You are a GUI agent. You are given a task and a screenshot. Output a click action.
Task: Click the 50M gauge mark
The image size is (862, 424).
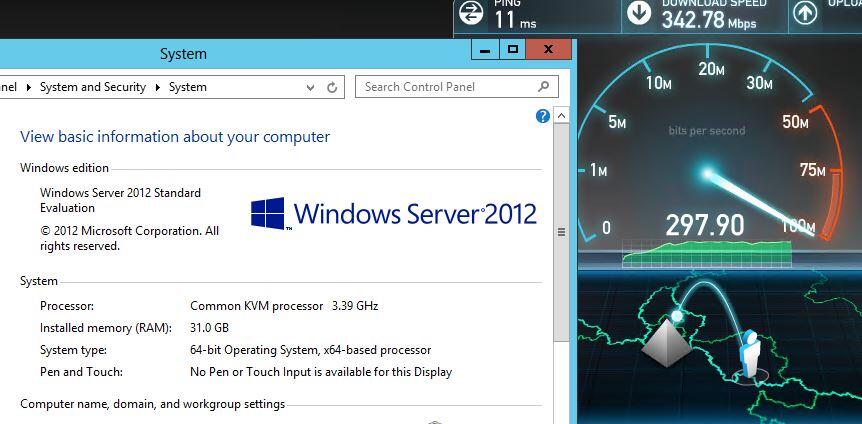795,122
